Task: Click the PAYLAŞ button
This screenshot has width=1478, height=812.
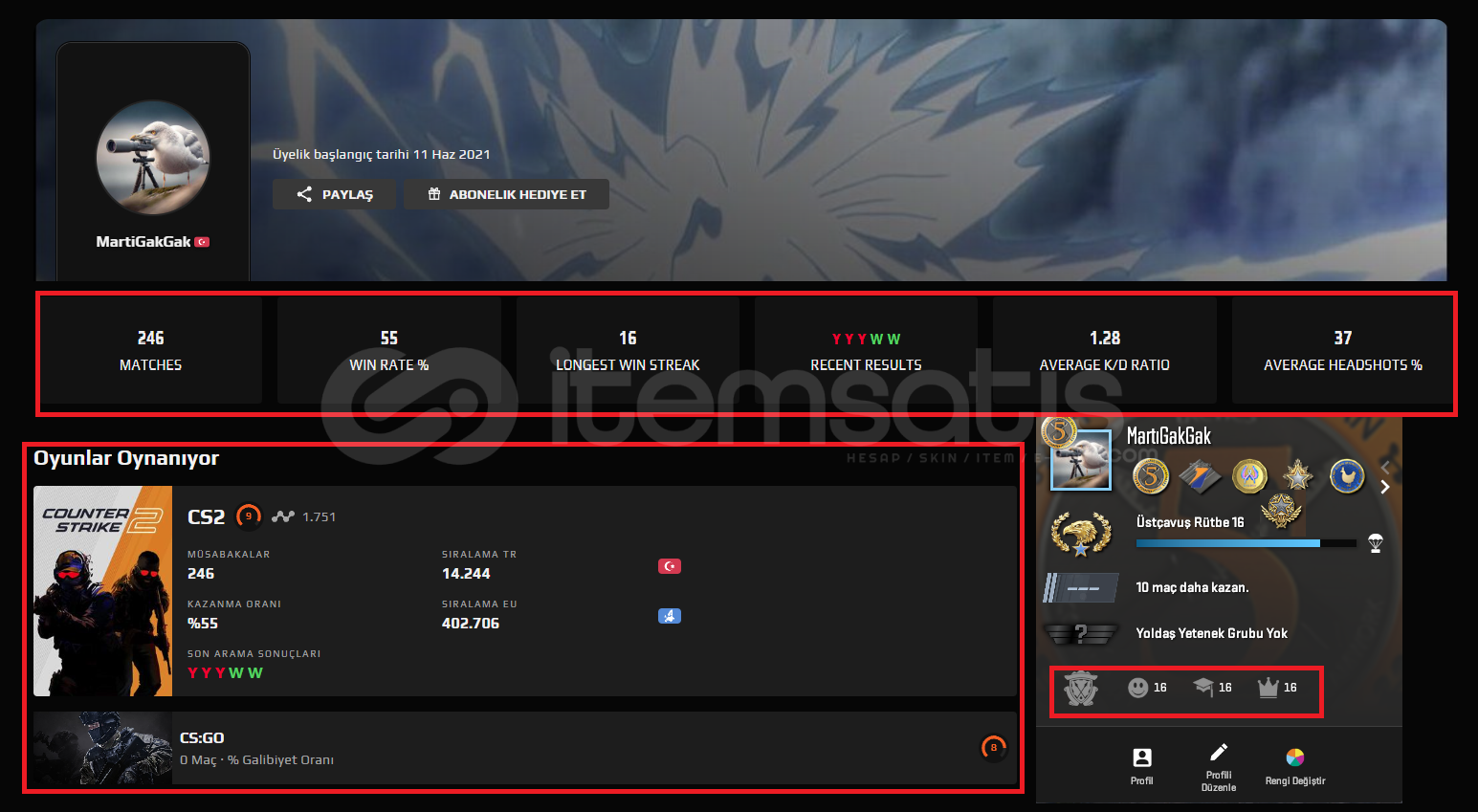Action: coord(334,194)
